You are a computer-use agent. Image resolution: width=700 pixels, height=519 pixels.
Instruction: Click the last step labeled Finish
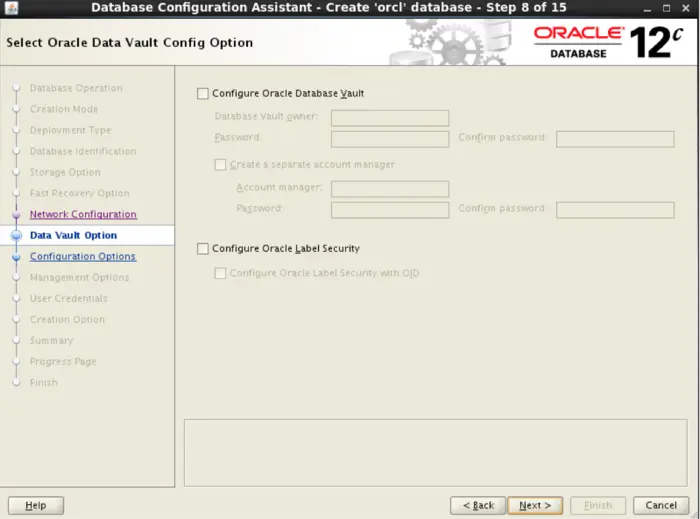tap(44, 382)
